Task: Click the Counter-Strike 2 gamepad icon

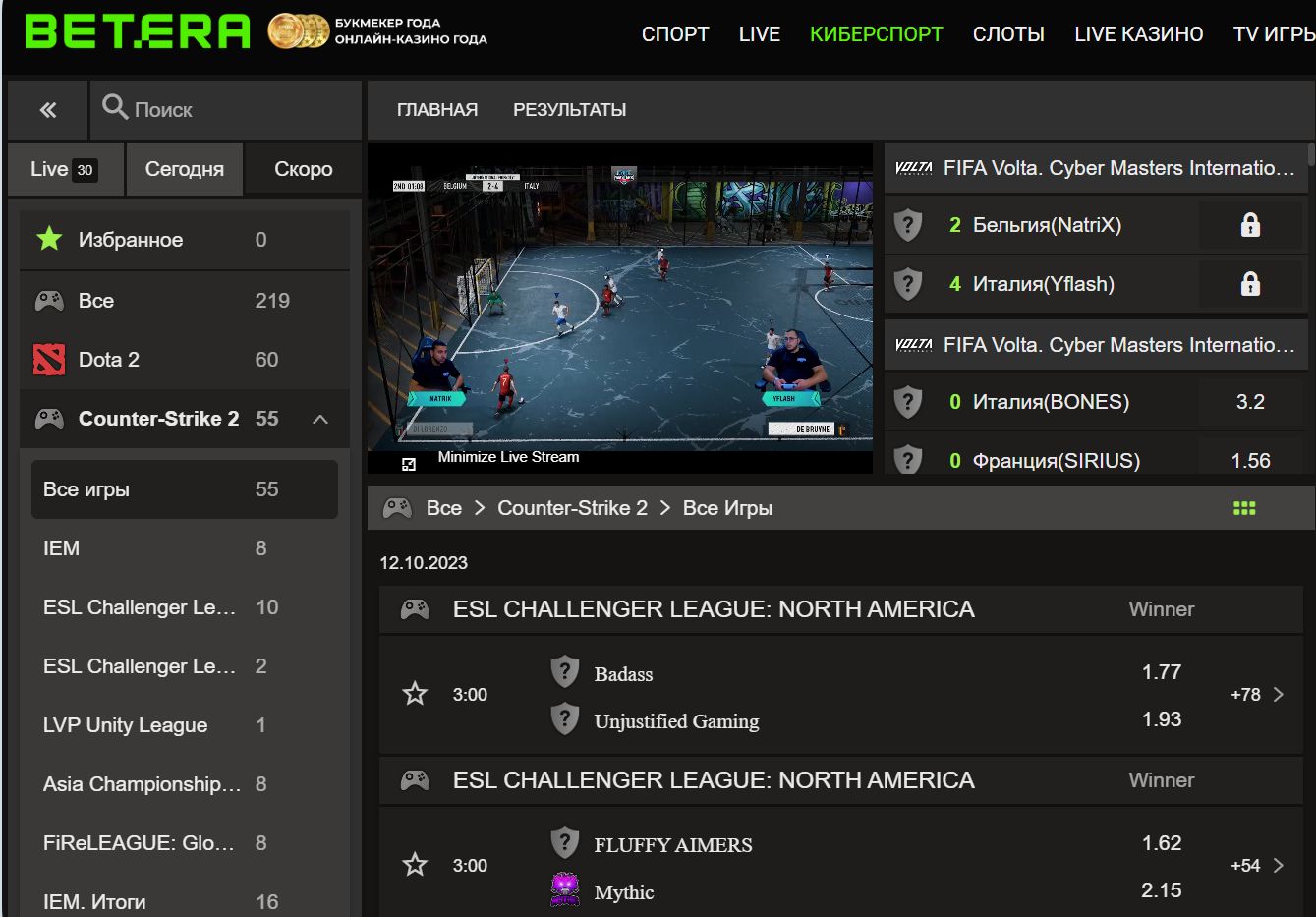Action: pos(49,419)
